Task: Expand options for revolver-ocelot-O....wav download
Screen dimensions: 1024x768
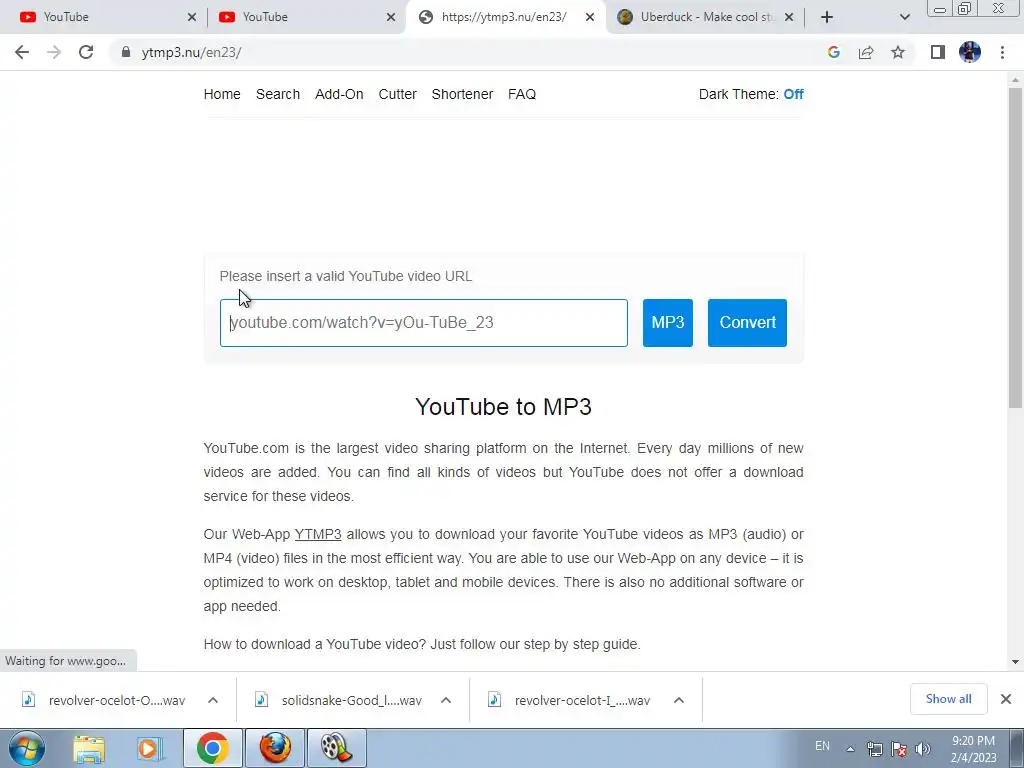Action: 213,700
